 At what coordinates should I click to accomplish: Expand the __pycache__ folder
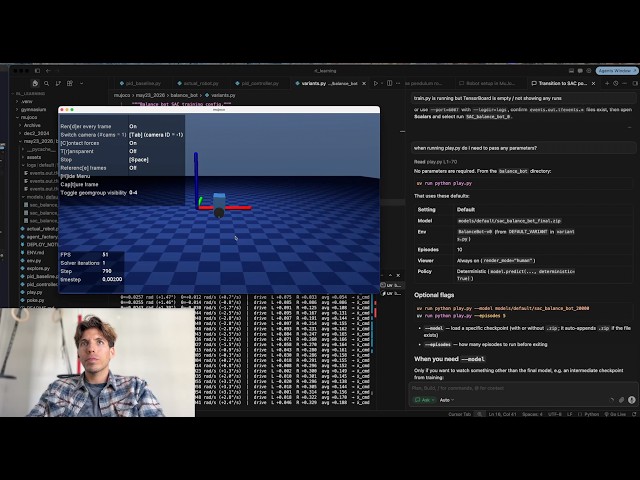tap(40, 149)
